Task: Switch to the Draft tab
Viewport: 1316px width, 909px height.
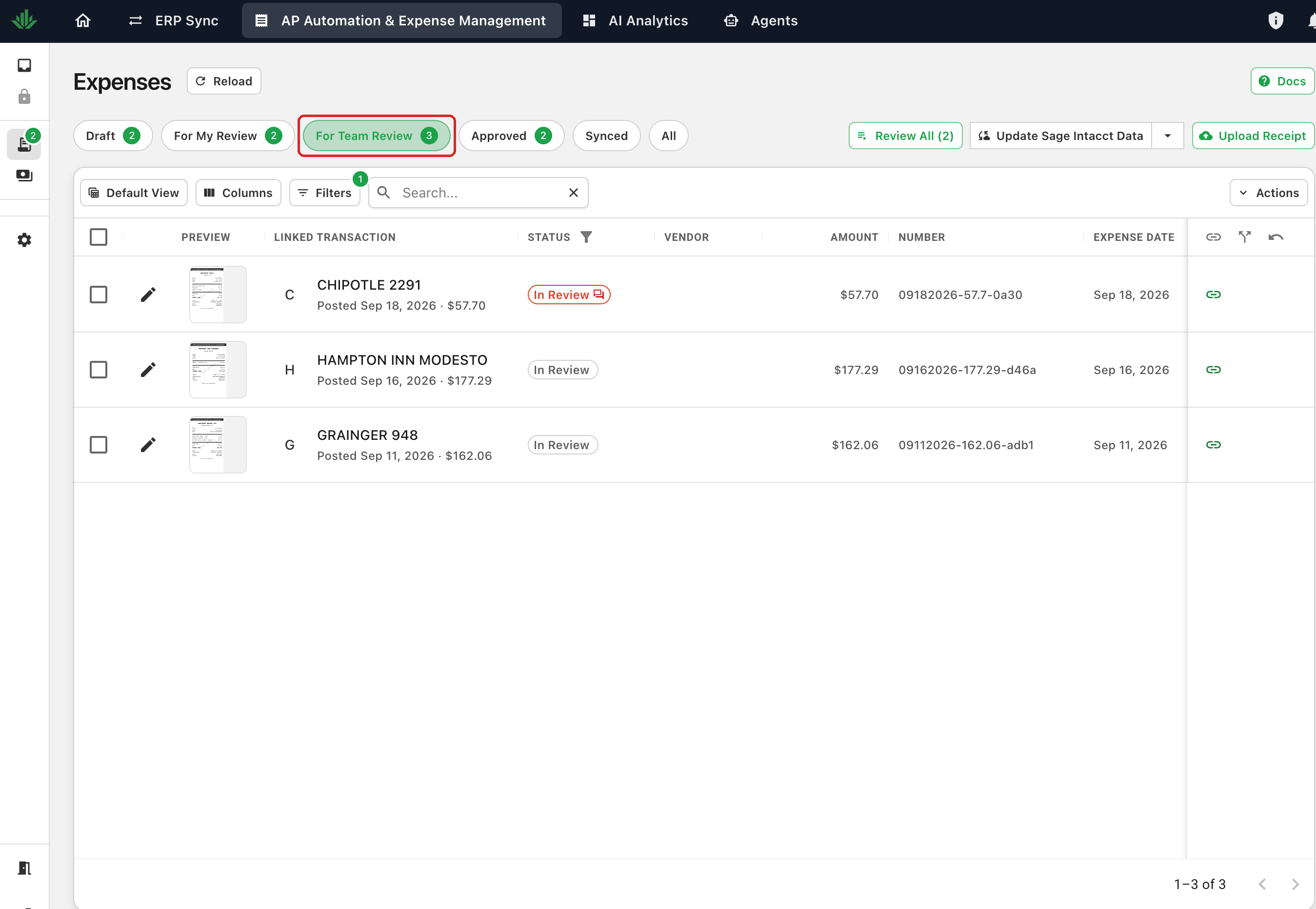Action: pyautogui.click(x=113, y=136)
